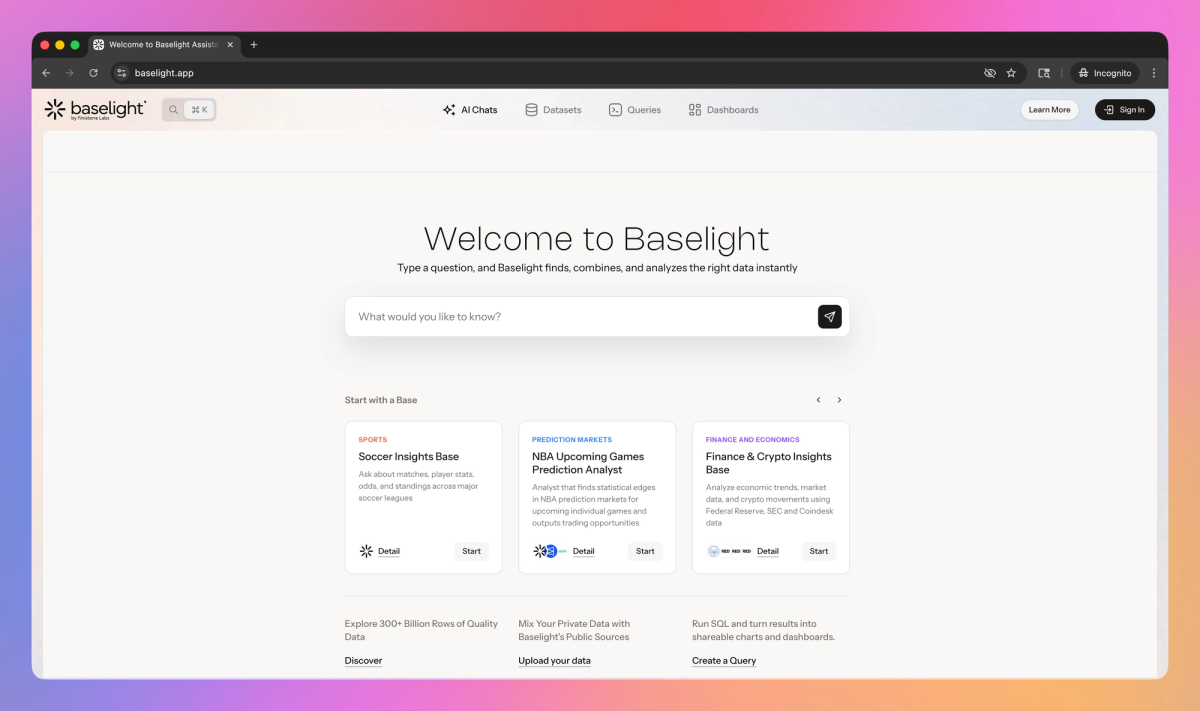Click Upload your data
Screen dimensions: 1200x711
point(554,660)
